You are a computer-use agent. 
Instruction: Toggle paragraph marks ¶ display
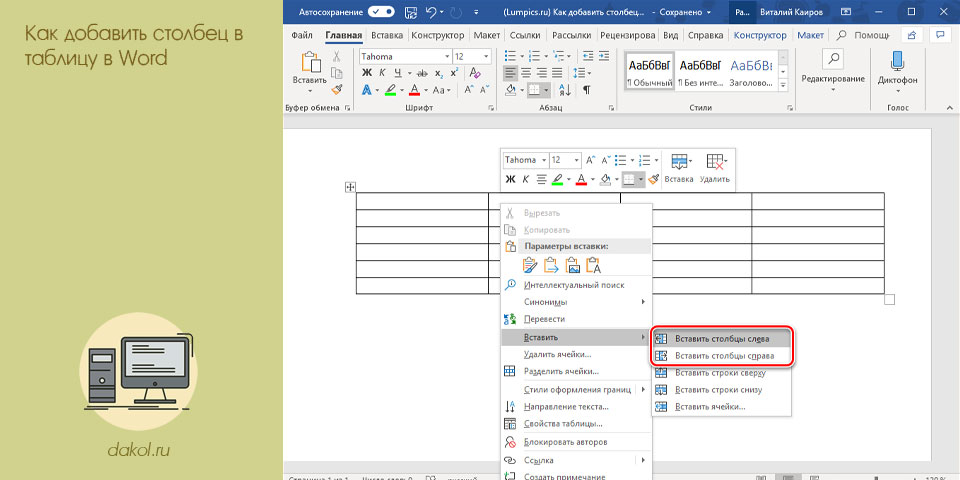click(x=587, y=90)
